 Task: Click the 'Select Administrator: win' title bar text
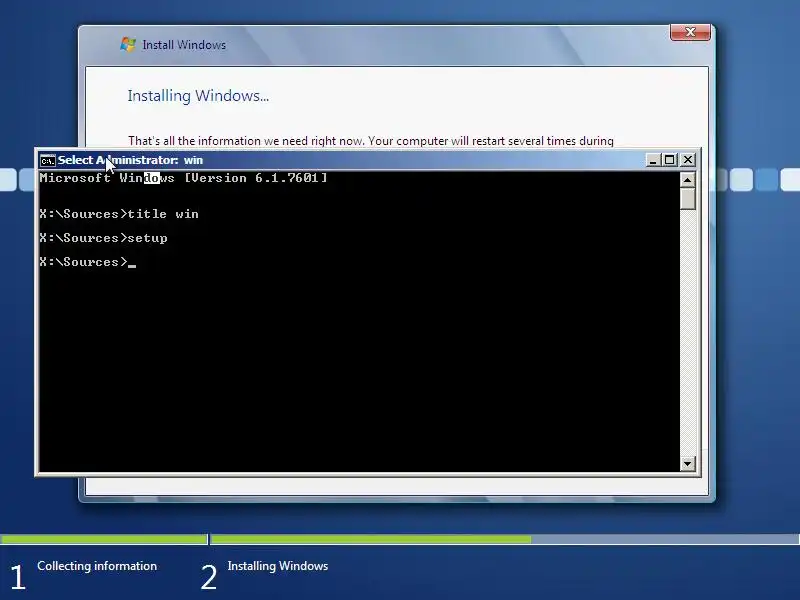(130, 160)
